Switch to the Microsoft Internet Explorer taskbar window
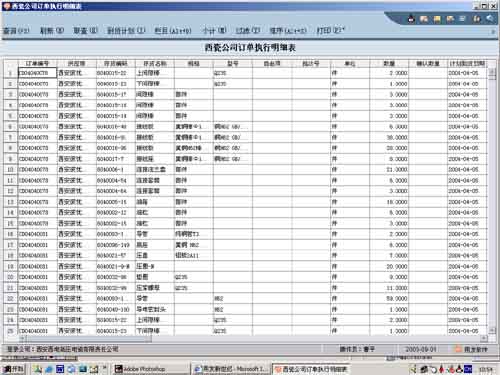500x375 pixels. (231, 369)
